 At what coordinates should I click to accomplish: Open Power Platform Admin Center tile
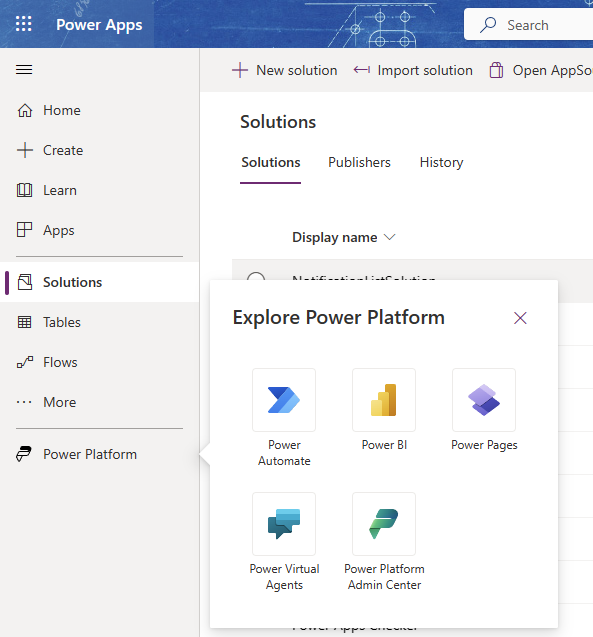pos(384,542)
